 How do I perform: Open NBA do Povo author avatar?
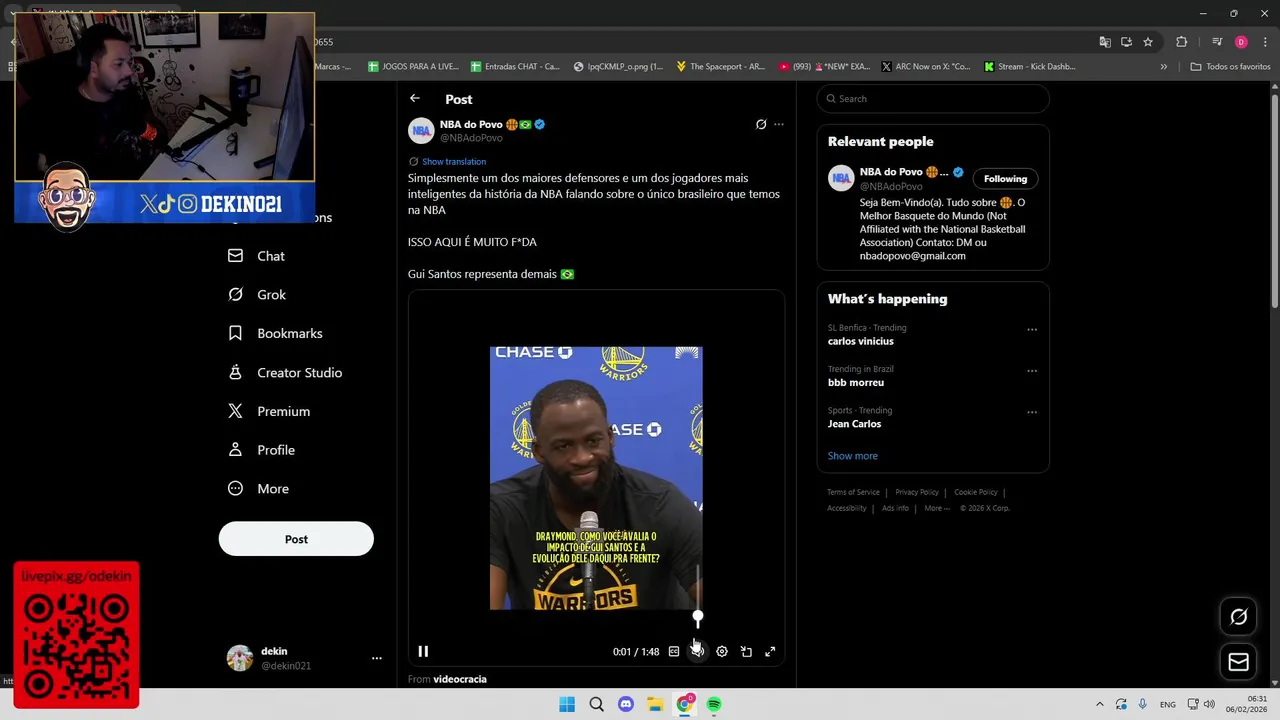pyautogui.click(x=421, y=131)
